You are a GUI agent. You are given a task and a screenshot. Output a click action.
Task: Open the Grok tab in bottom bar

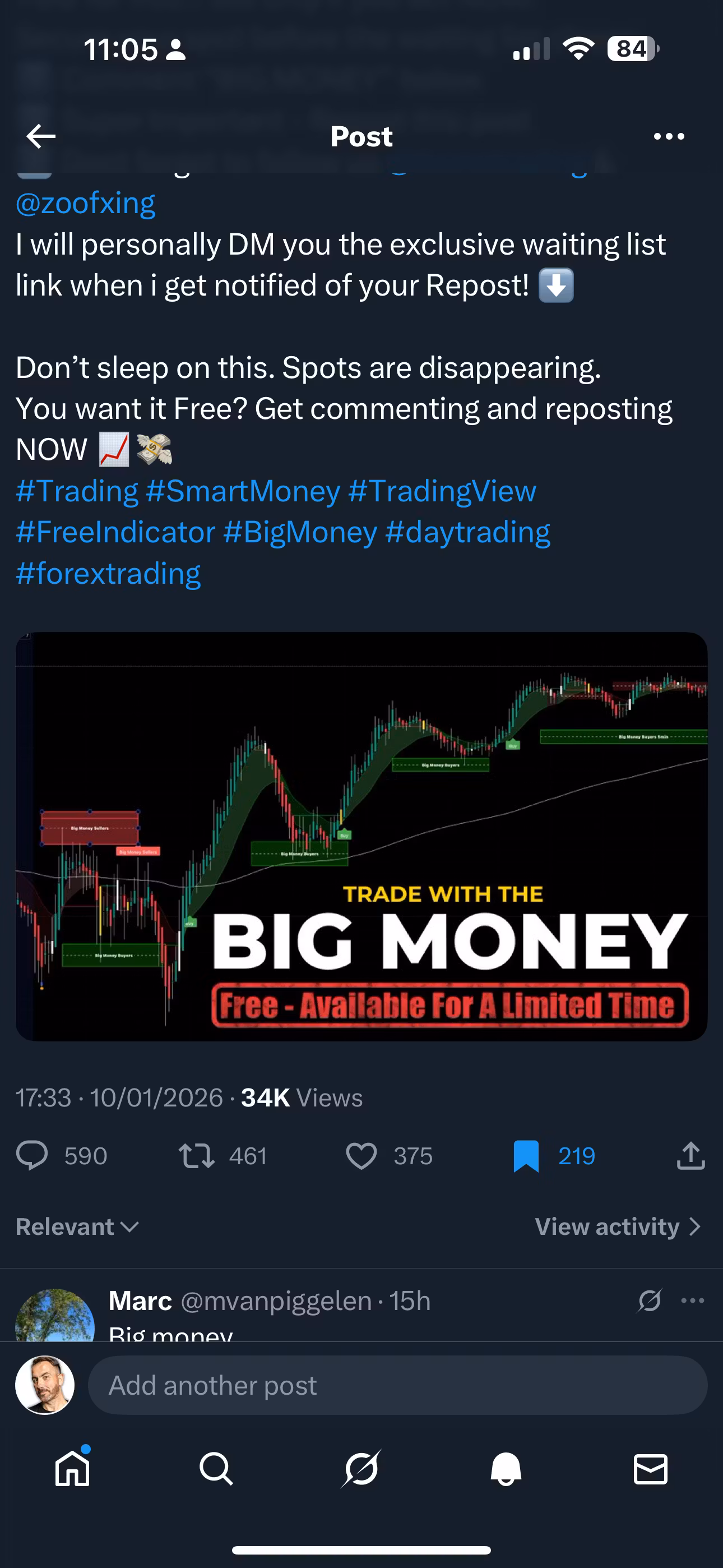[361, 1469]
